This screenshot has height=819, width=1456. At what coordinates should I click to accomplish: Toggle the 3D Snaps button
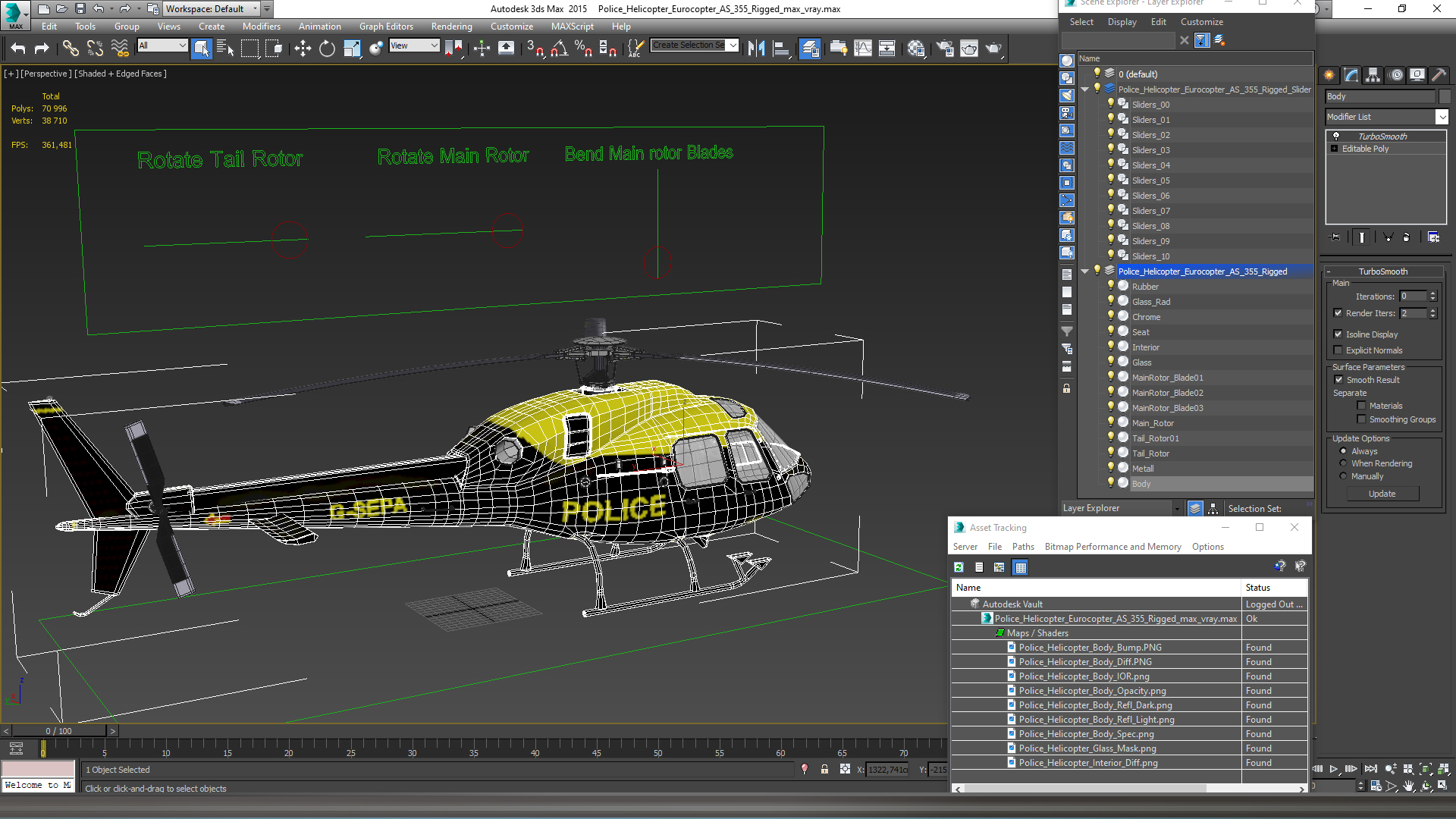click(535, 49)
